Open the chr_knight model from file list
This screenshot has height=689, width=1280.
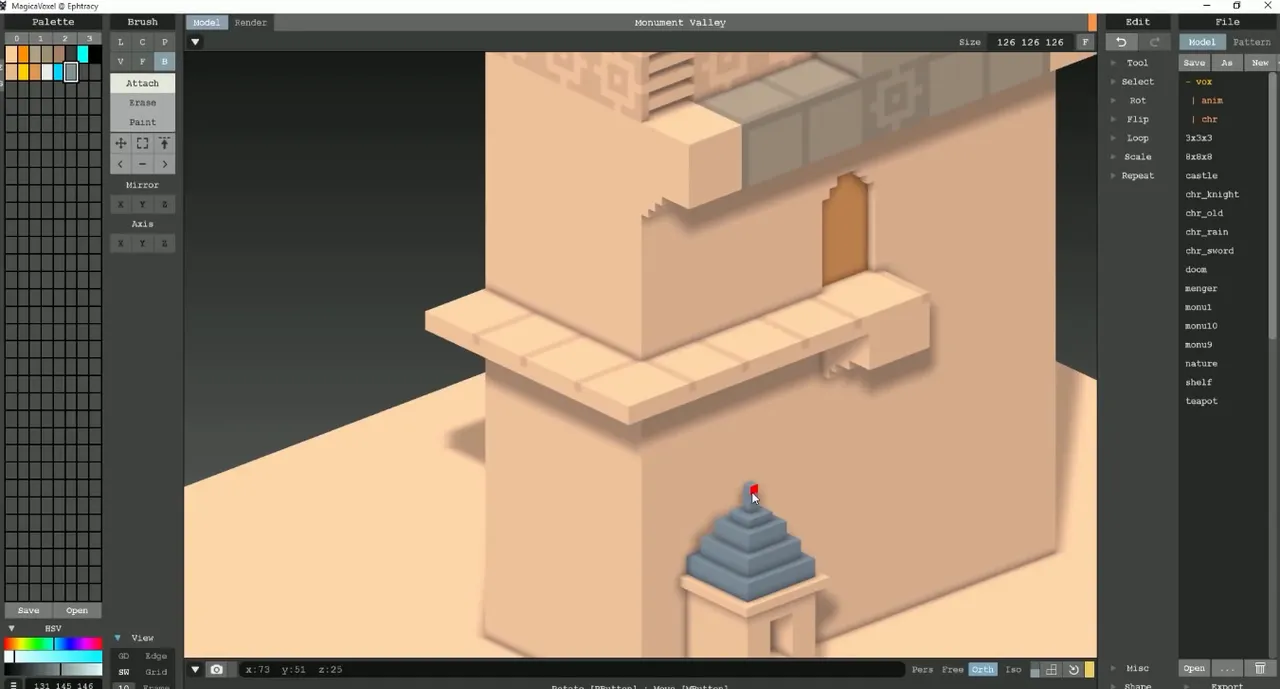[x=1212, y=194]
